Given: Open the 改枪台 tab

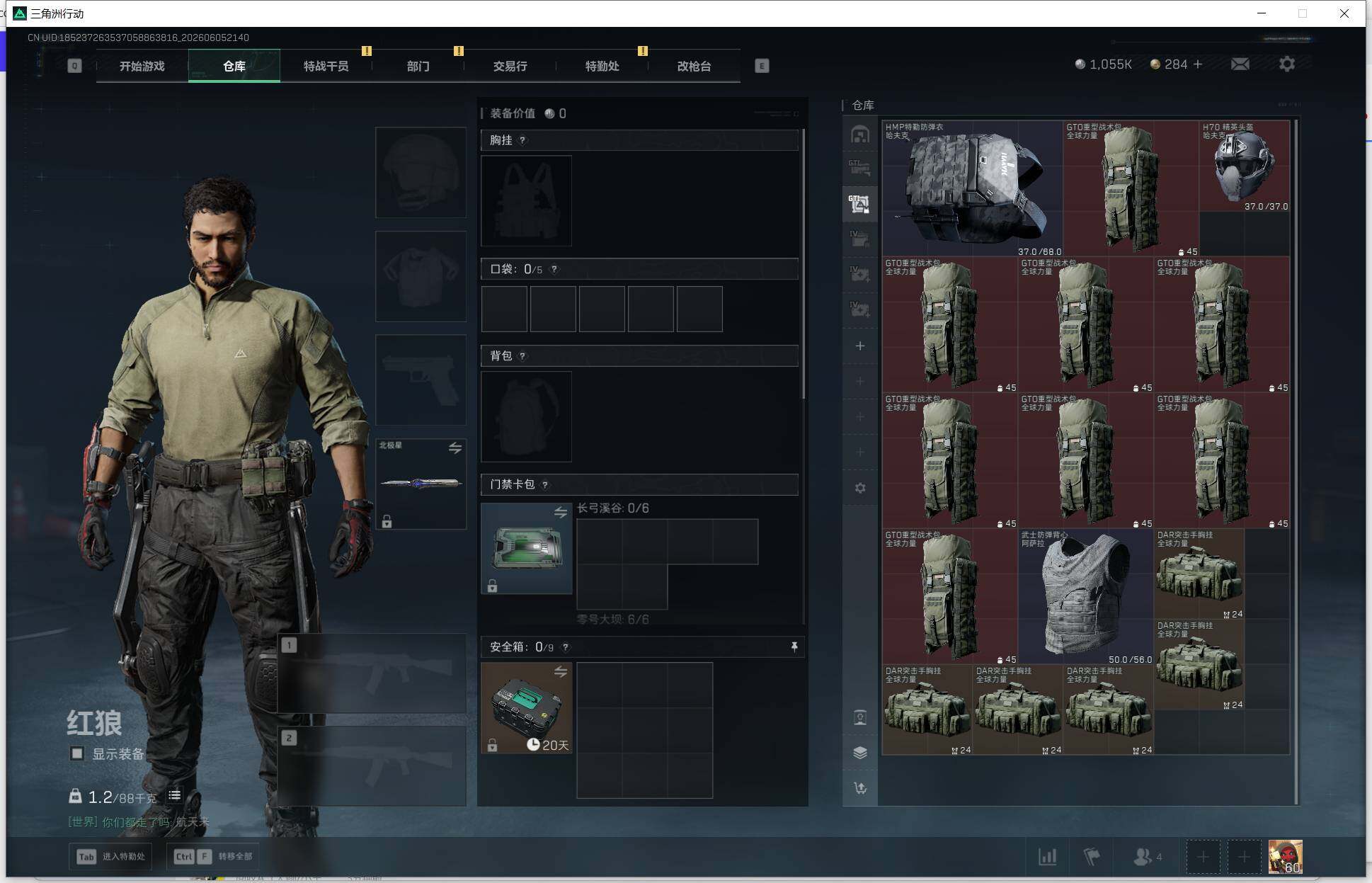Looking at the screenshot, I should [694, 66].
